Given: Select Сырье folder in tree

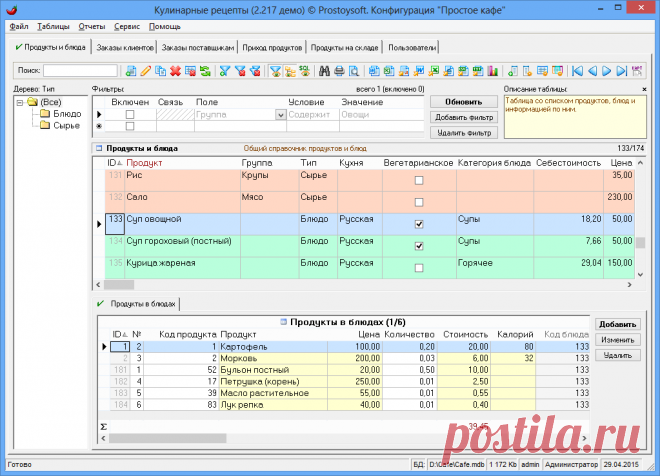Looking at the screenshot, I should click(x=60, y=125).
